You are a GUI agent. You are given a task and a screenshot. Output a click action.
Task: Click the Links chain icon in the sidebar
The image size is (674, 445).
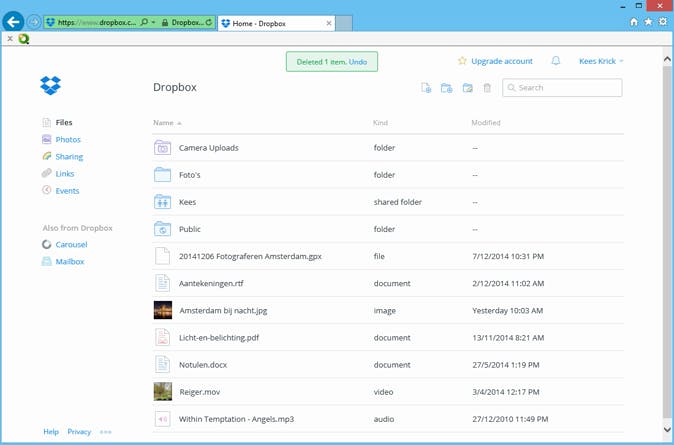coord(46,173)
